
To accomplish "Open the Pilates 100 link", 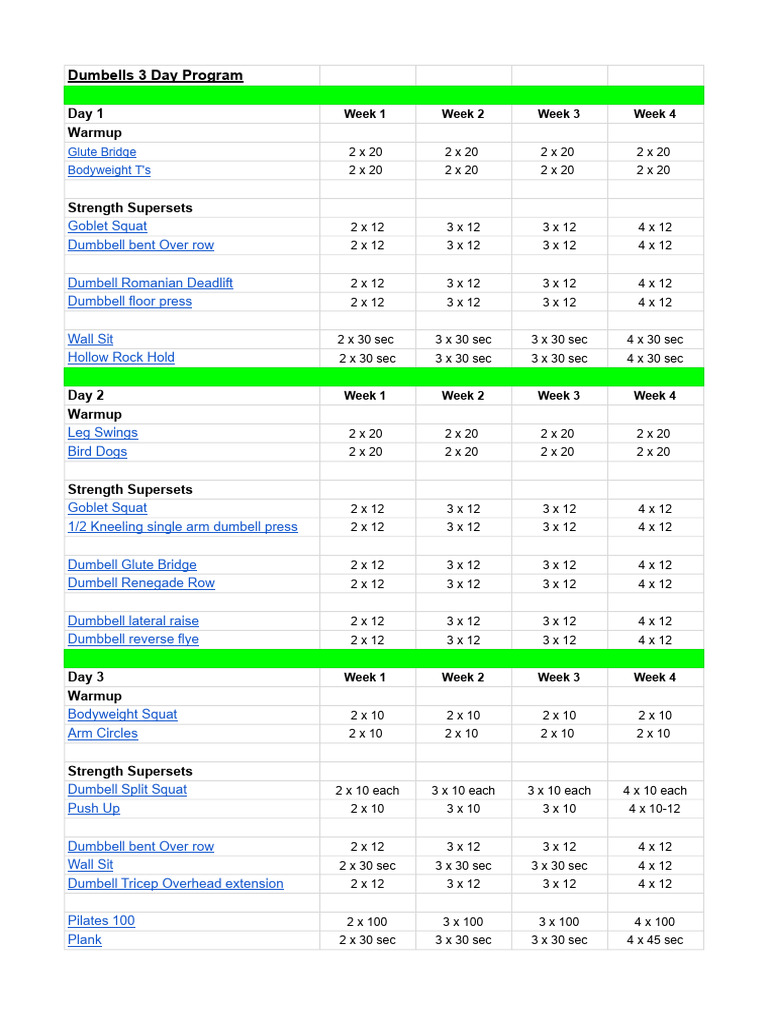I will point(101,920).
